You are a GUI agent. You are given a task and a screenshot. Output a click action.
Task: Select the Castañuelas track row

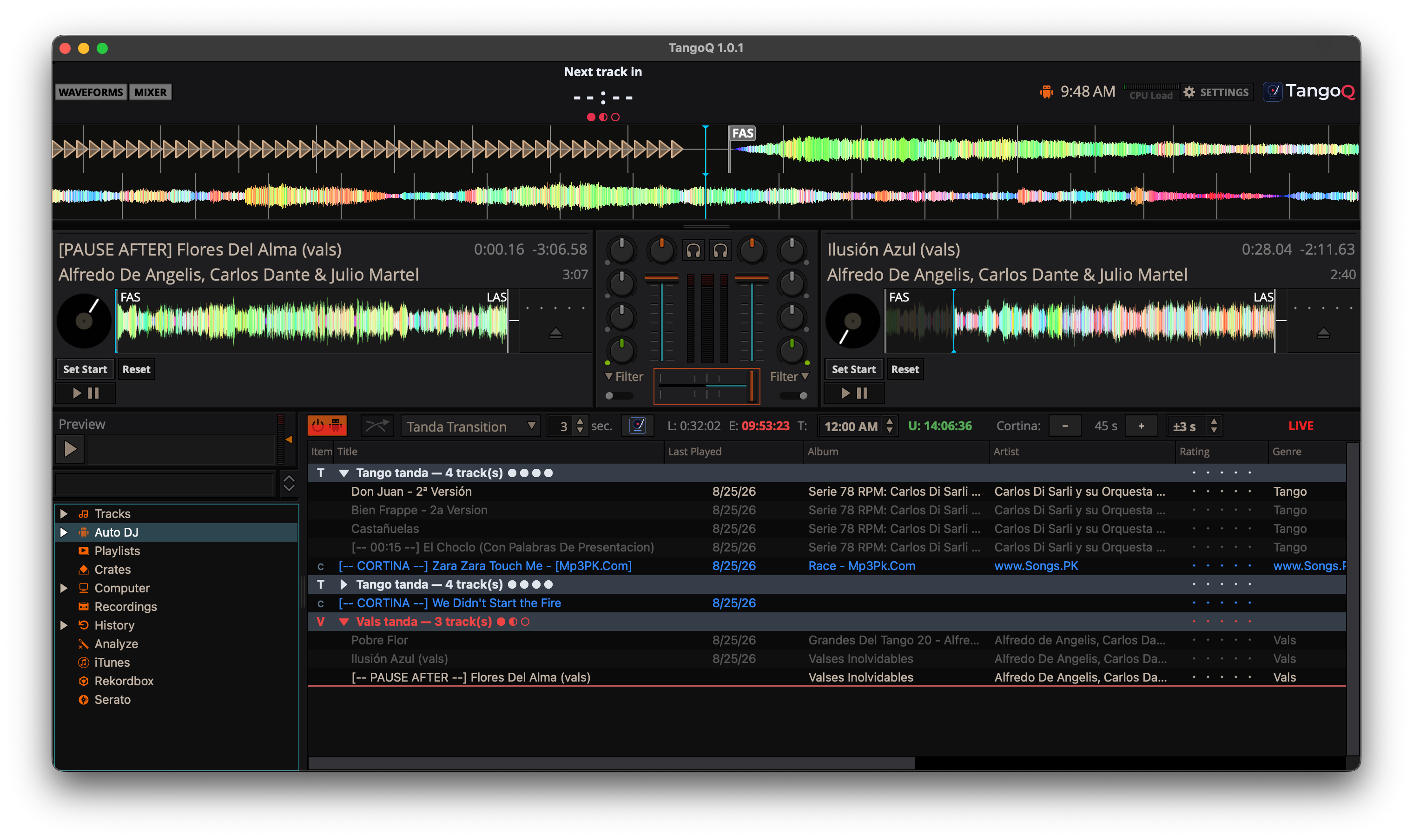pos(826,529)
